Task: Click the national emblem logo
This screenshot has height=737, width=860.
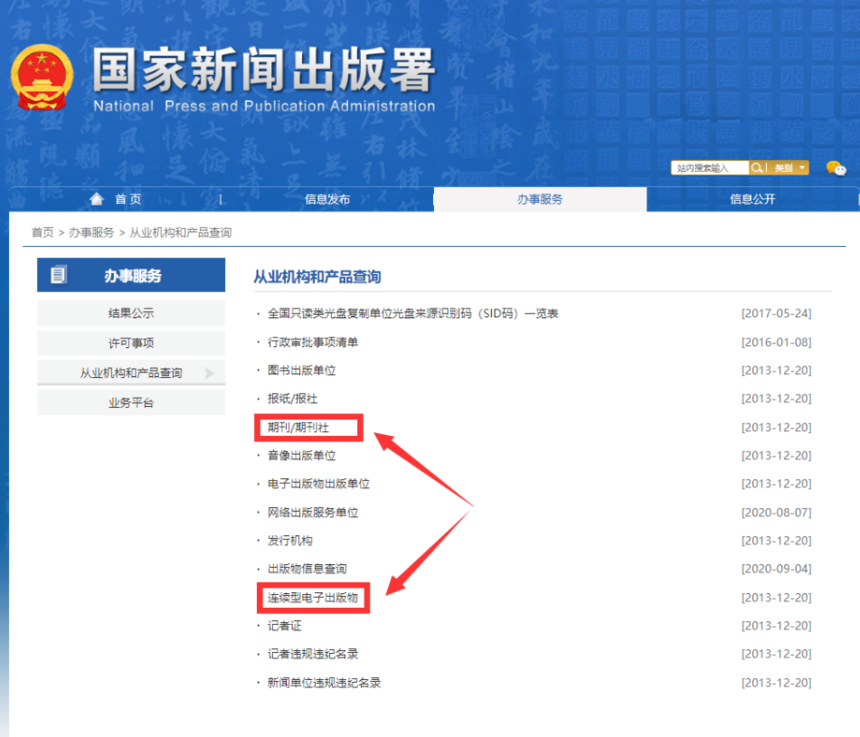Action: pyautogui.click(x=42, y=77)
